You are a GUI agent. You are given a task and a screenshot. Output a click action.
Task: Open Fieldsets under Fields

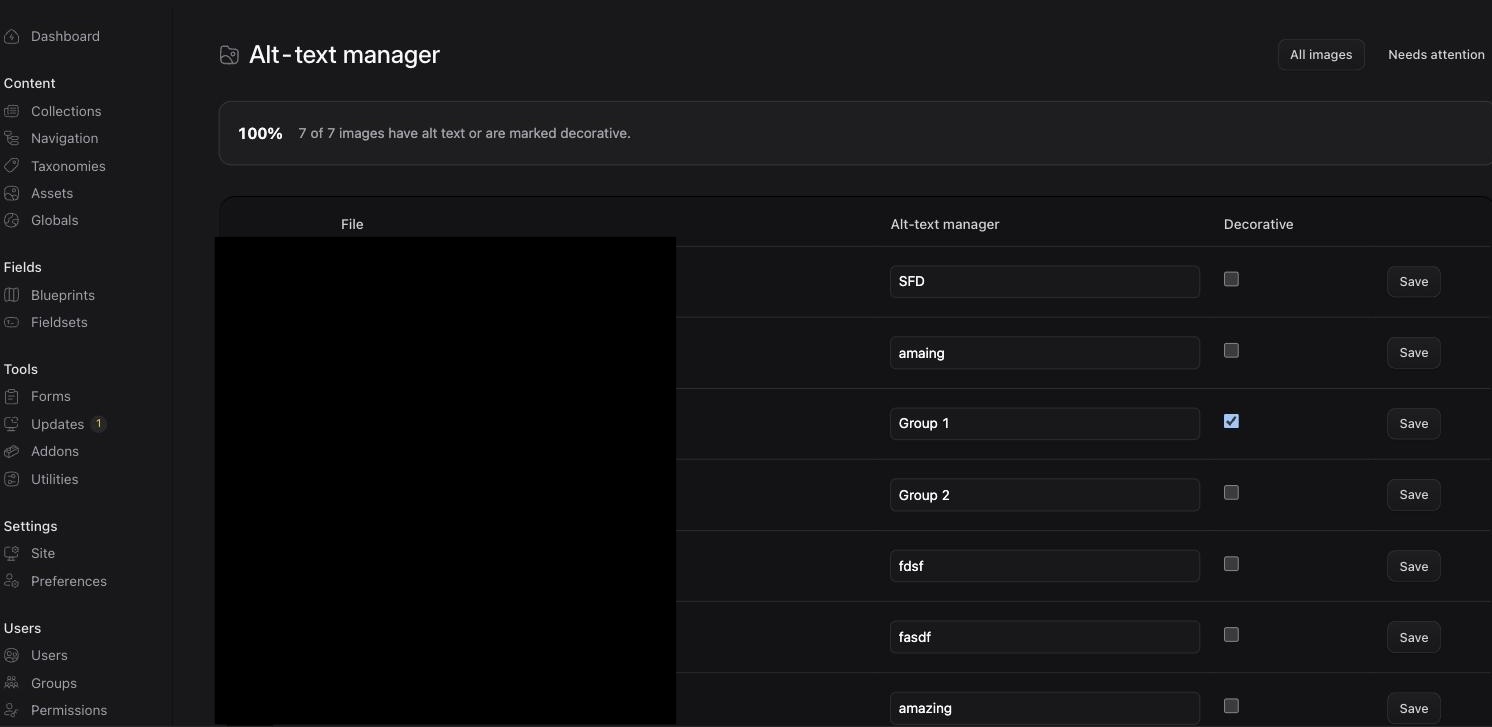(59, 322)
